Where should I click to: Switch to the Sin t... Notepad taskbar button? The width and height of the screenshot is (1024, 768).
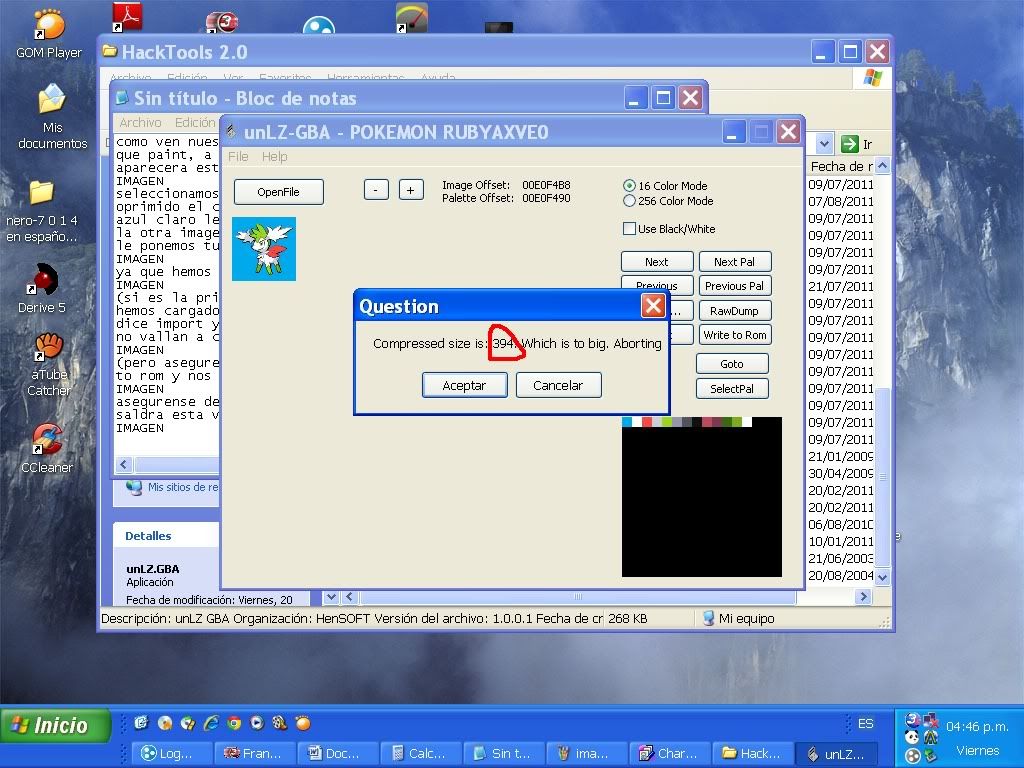point(504,753)
